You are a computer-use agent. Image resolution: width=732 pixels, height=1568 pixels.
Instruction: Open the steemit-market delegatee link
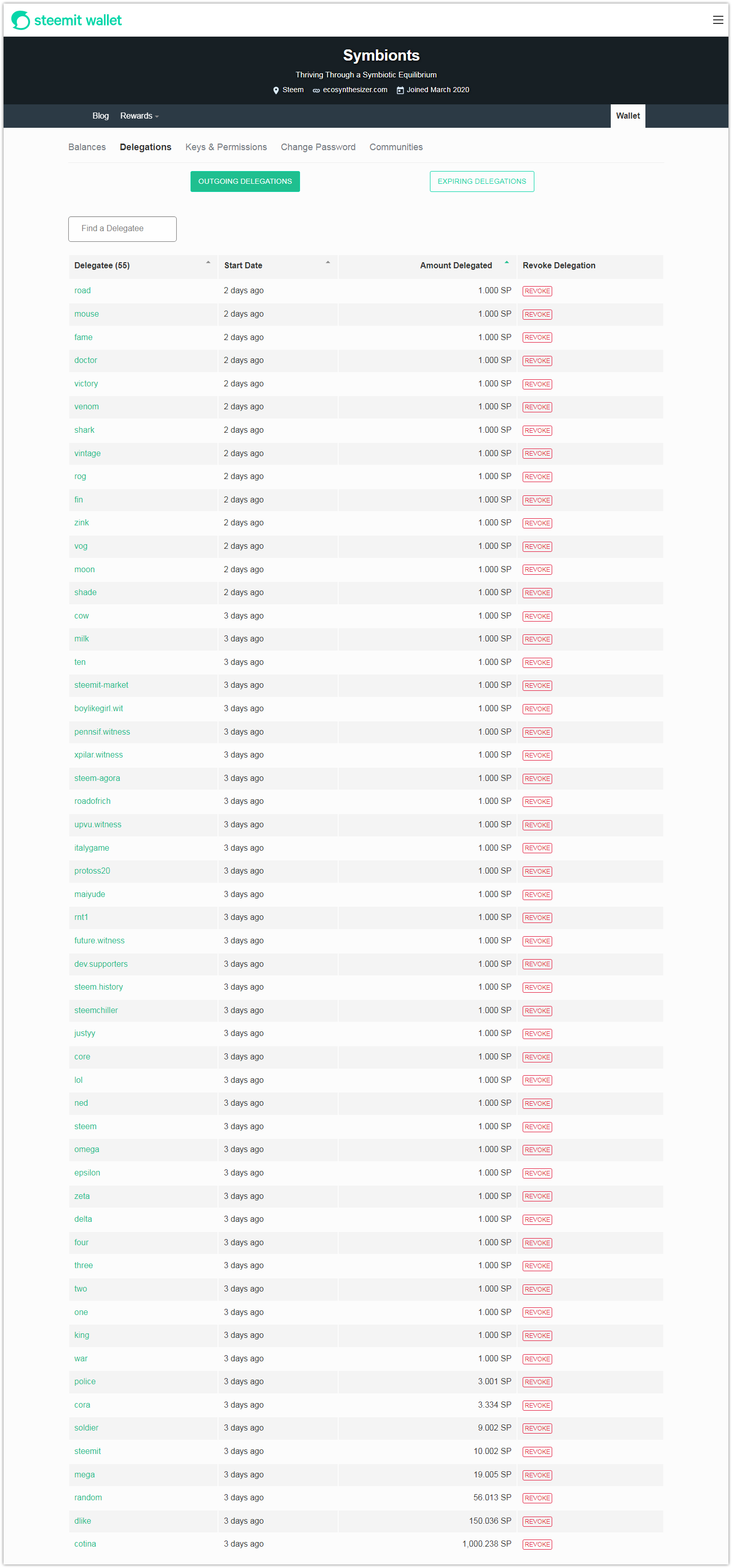point(101,685)
